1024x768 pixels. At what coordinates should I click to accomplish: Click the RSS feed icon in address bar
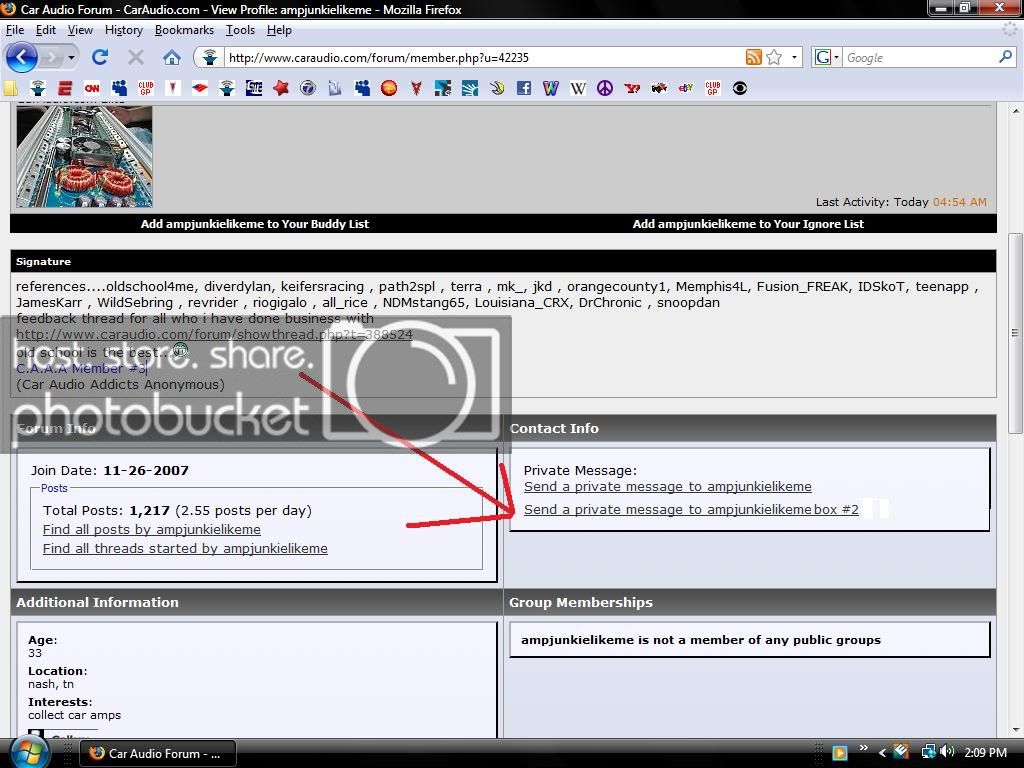coord(753,57)
